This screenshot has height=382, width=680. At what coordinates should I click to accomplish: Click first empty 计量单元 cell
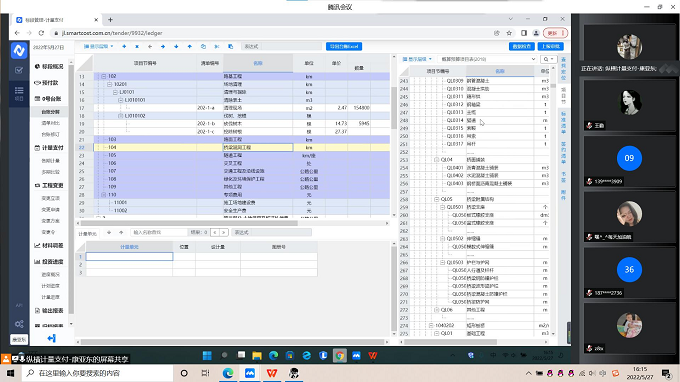click(129, 256)
